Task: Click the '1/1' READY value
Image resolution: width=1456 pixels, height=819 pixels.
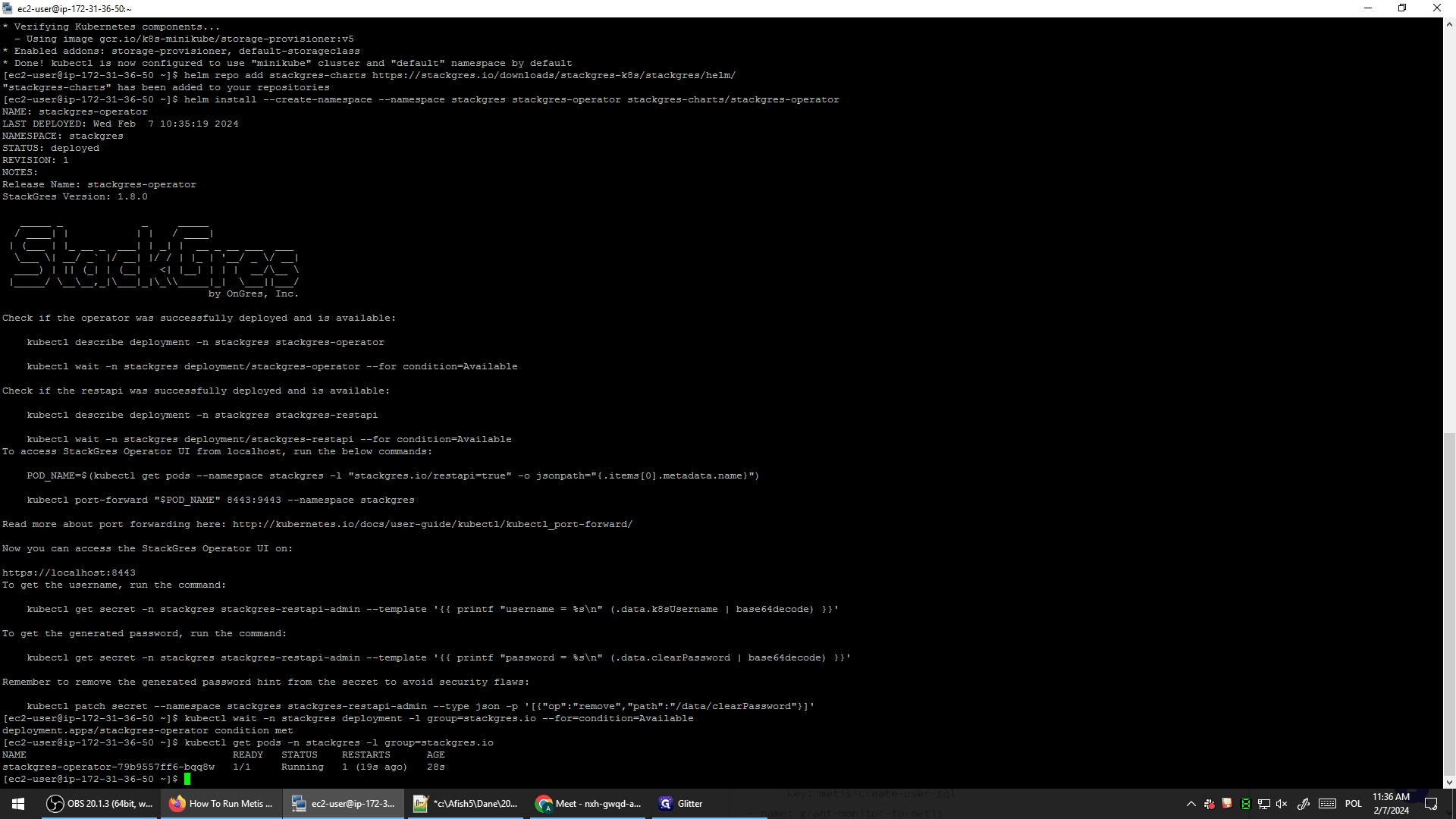Action: coord(242,767)
